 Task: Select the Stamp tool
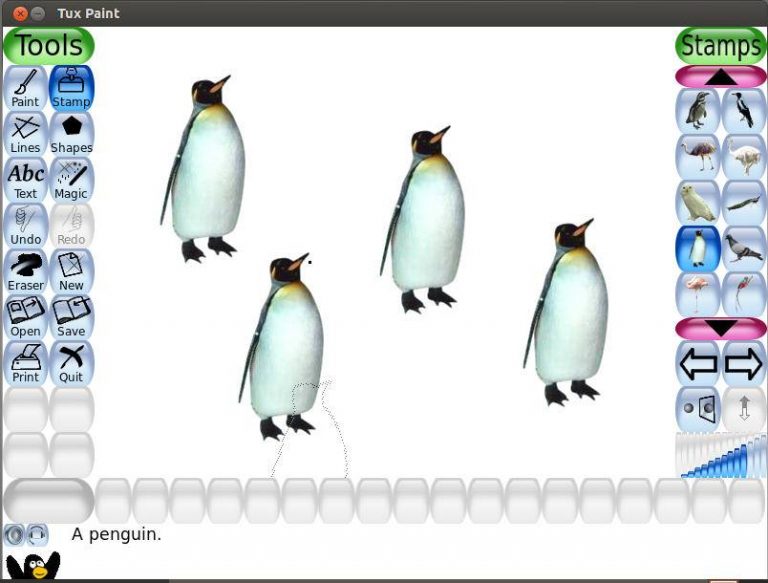click(72, 88)
